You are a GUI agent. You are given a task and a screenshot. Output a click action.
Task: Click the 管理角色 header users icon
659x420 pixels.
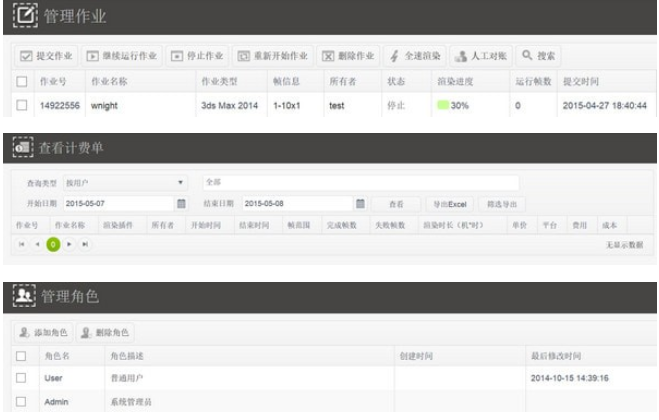(x=24, y=296)
